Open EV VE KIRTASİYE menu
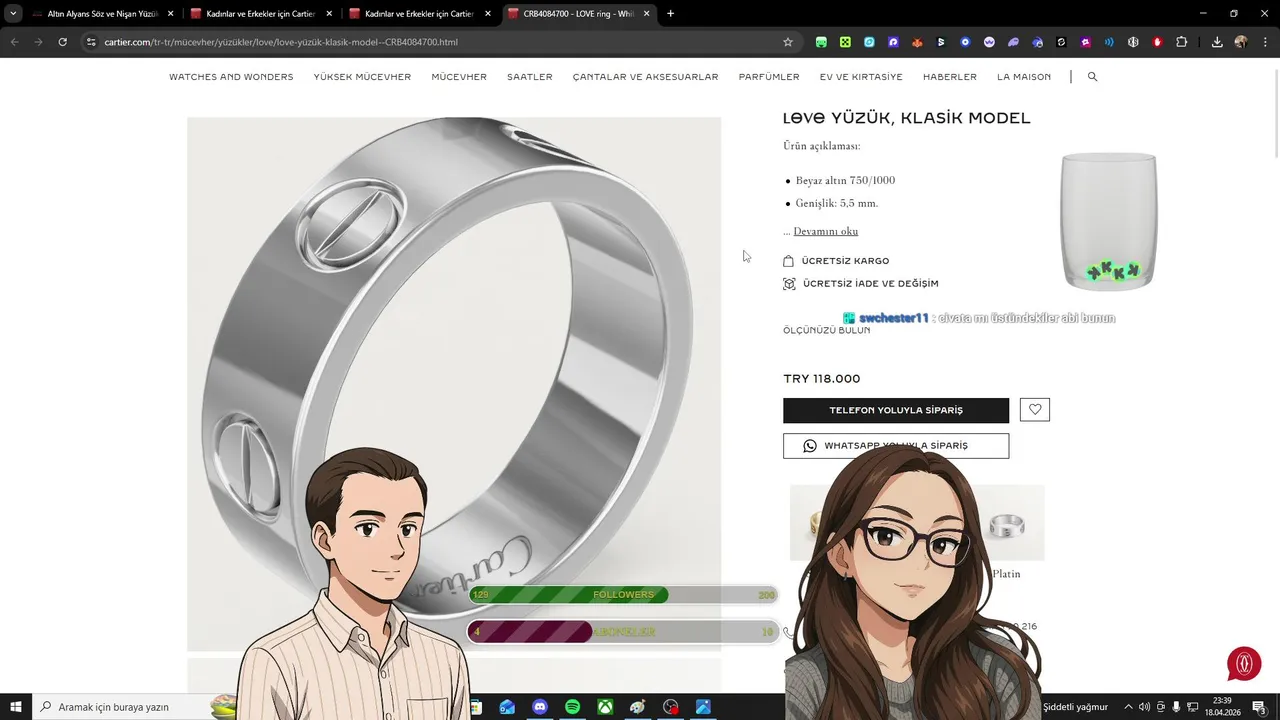The image size is (1280, 720). [861, 77]
